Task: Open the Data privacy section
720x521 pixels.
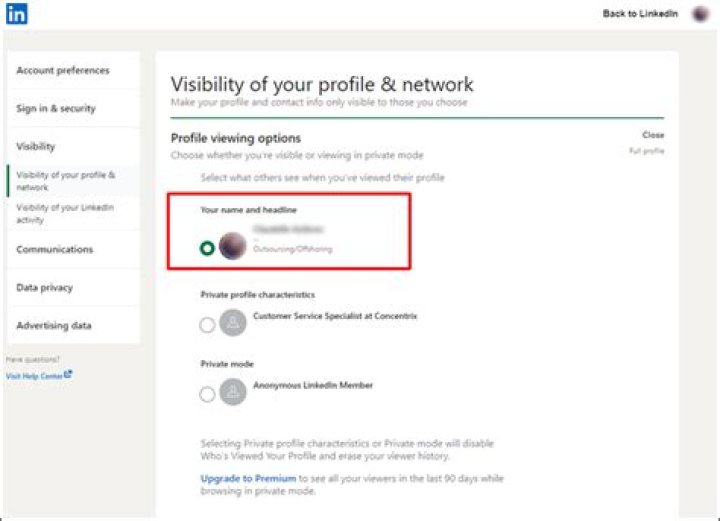Action: pos(45,288)
